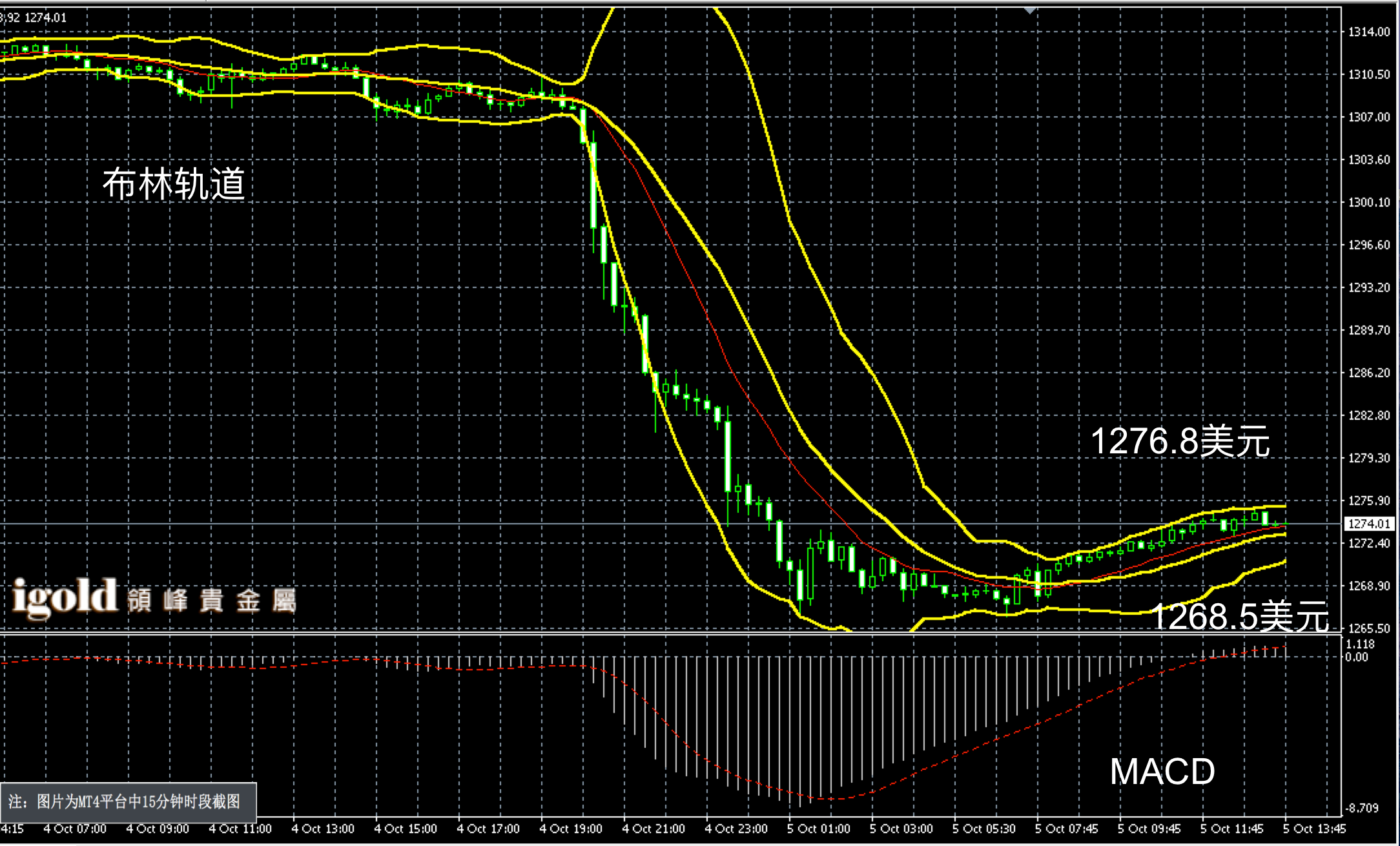The width and height of the screenshot is (1400, 846).
Task: Click the MACD -8.709 scale label
Action: click(x=1361, y=808)
